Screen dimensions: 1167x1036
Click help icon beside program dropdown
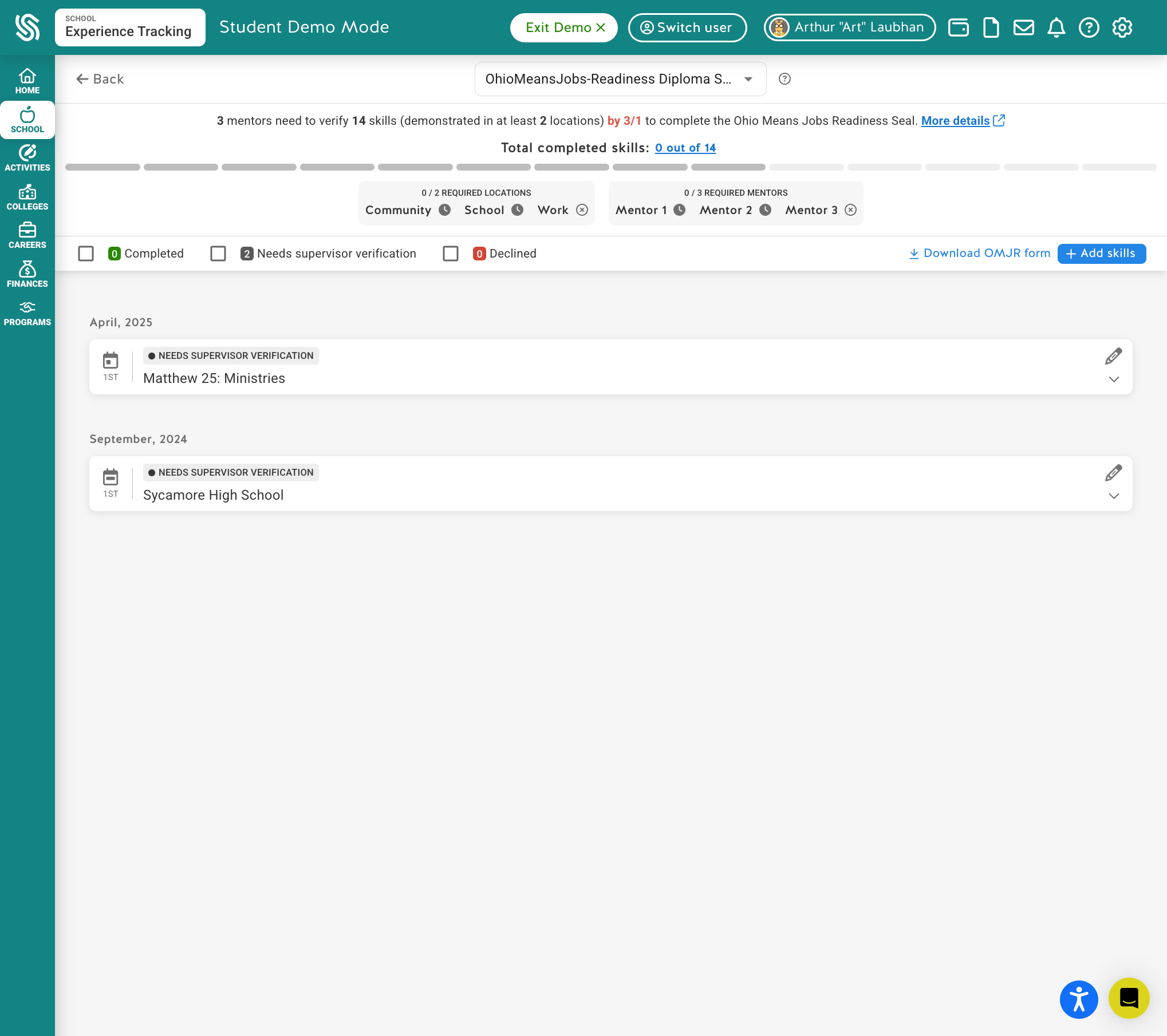pyautogui.click(x=784, y=79)
